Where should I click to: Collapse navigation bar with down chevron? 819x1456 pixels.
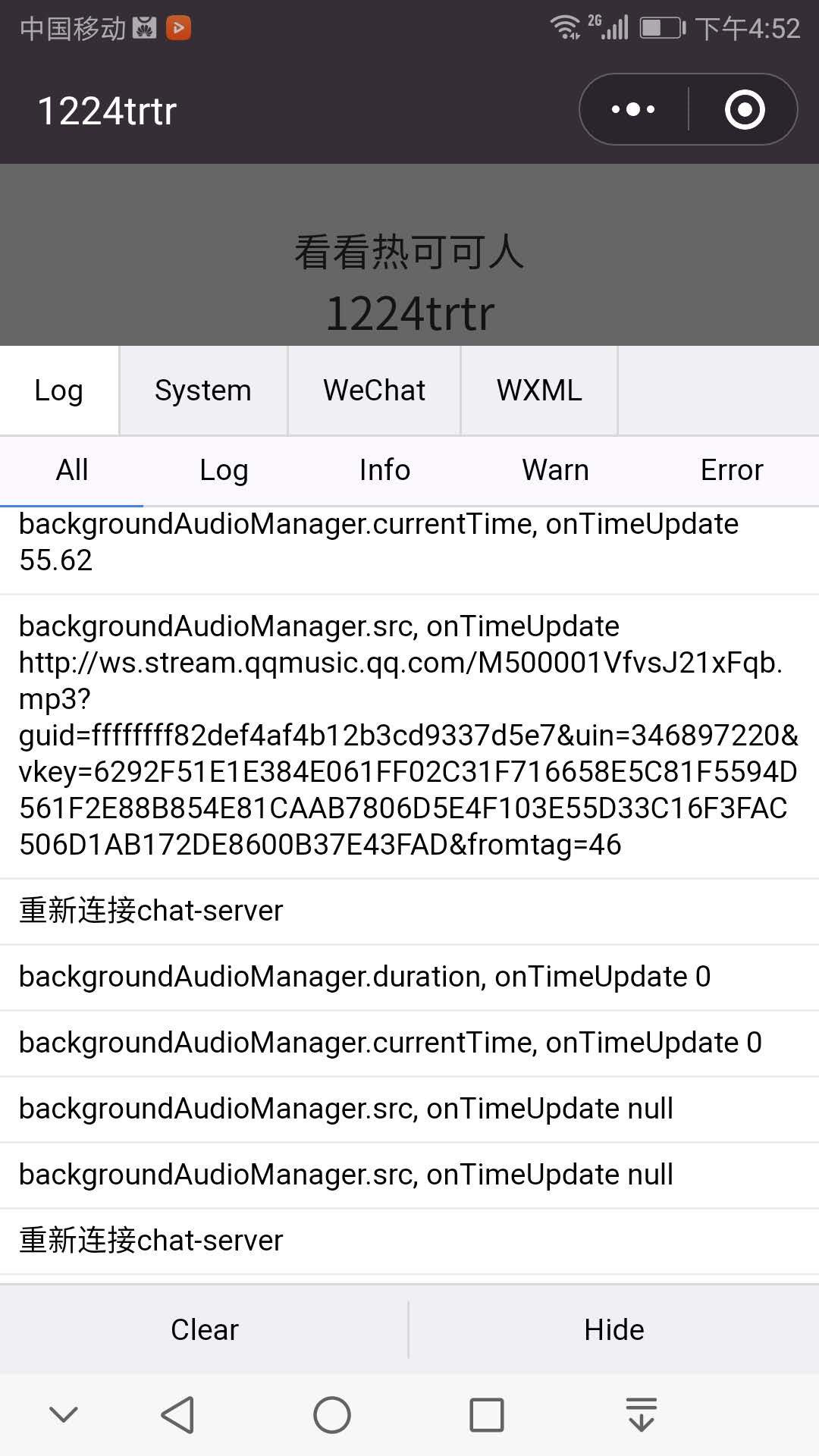click(x=64, y=1414)
